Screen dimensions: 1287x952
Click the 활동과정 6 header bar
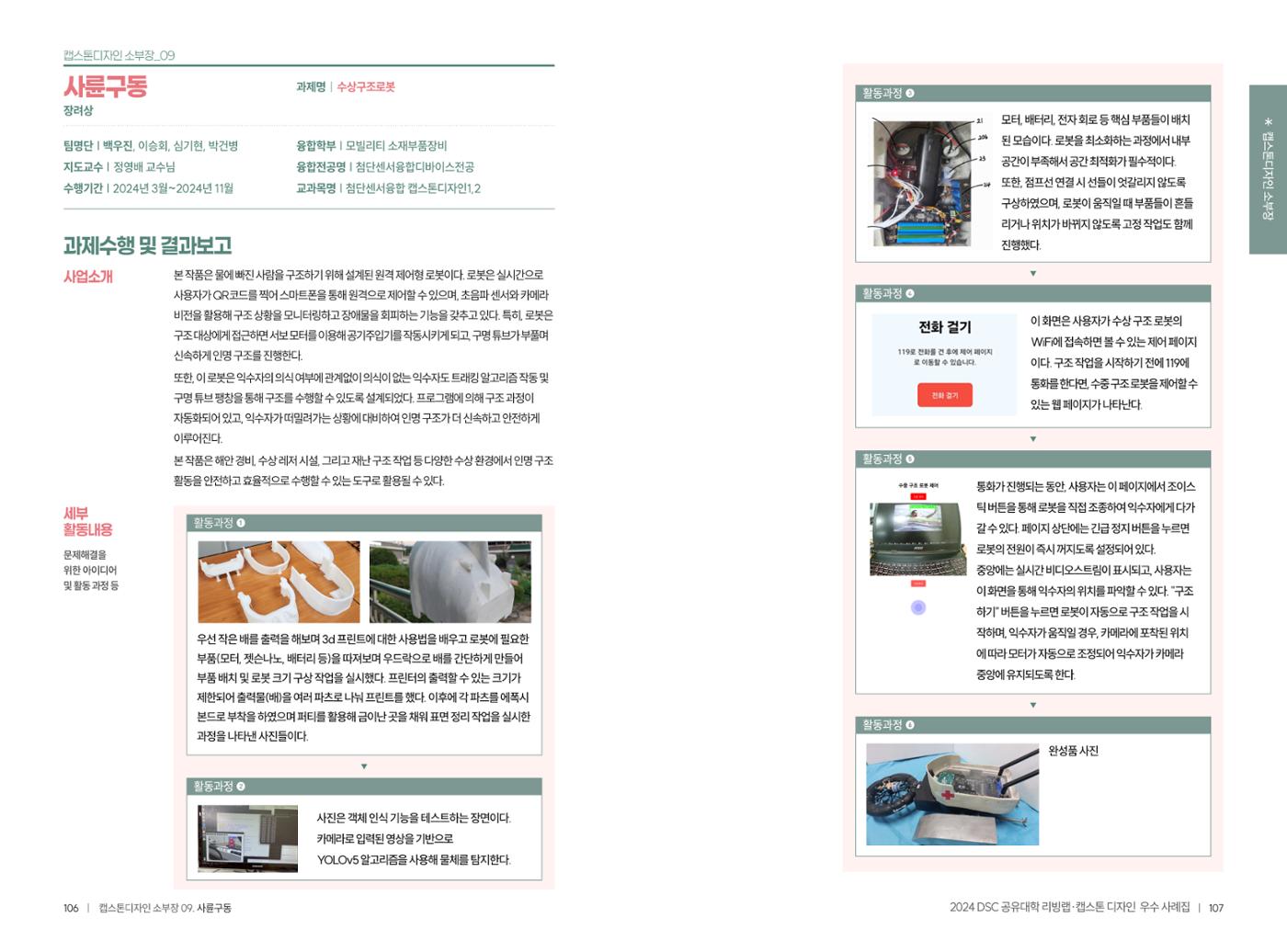[1032, 725]
